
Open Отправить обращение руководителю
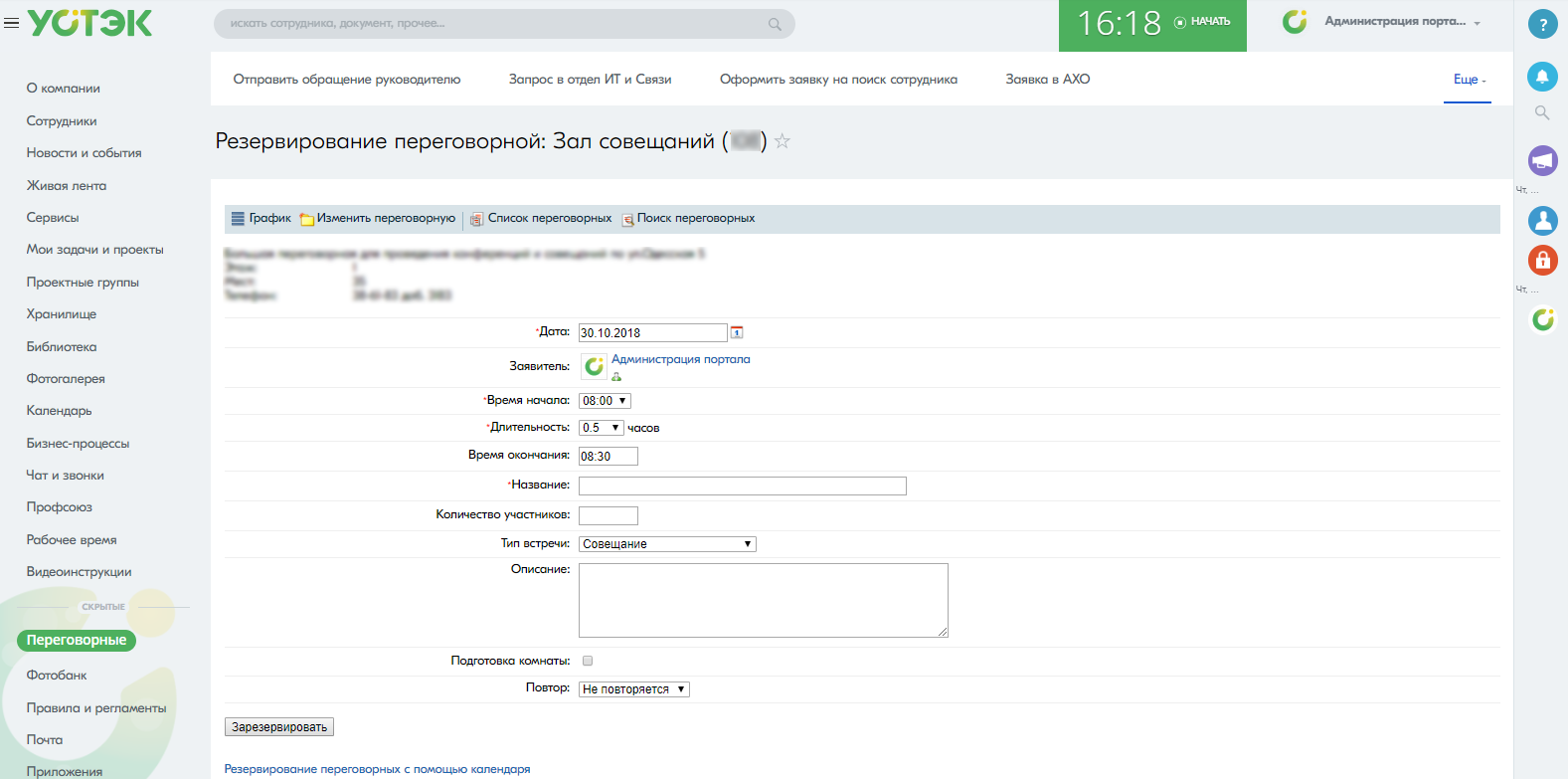[347, 80]
